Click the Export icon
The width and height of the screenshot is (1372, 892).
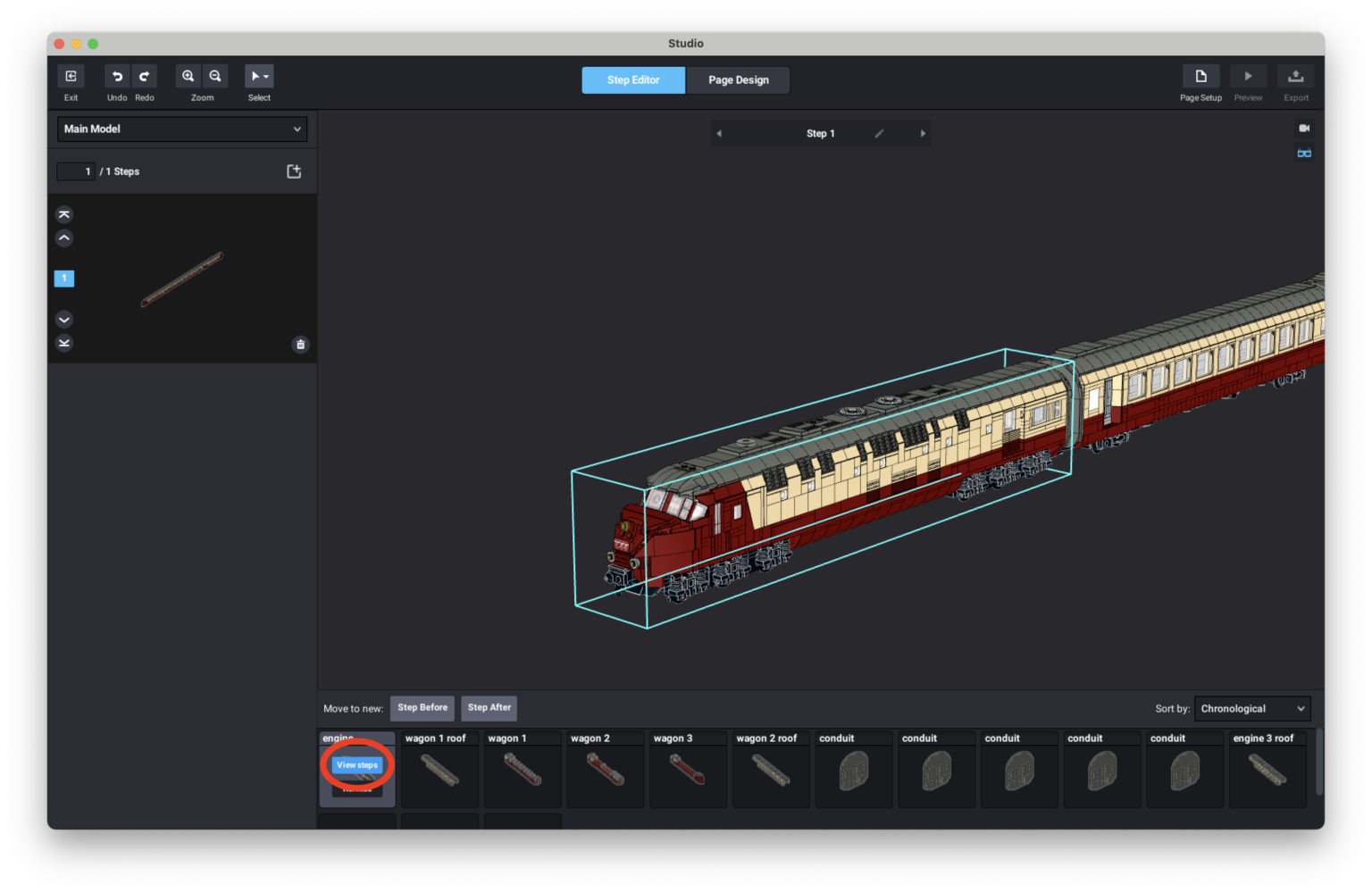1295,77
